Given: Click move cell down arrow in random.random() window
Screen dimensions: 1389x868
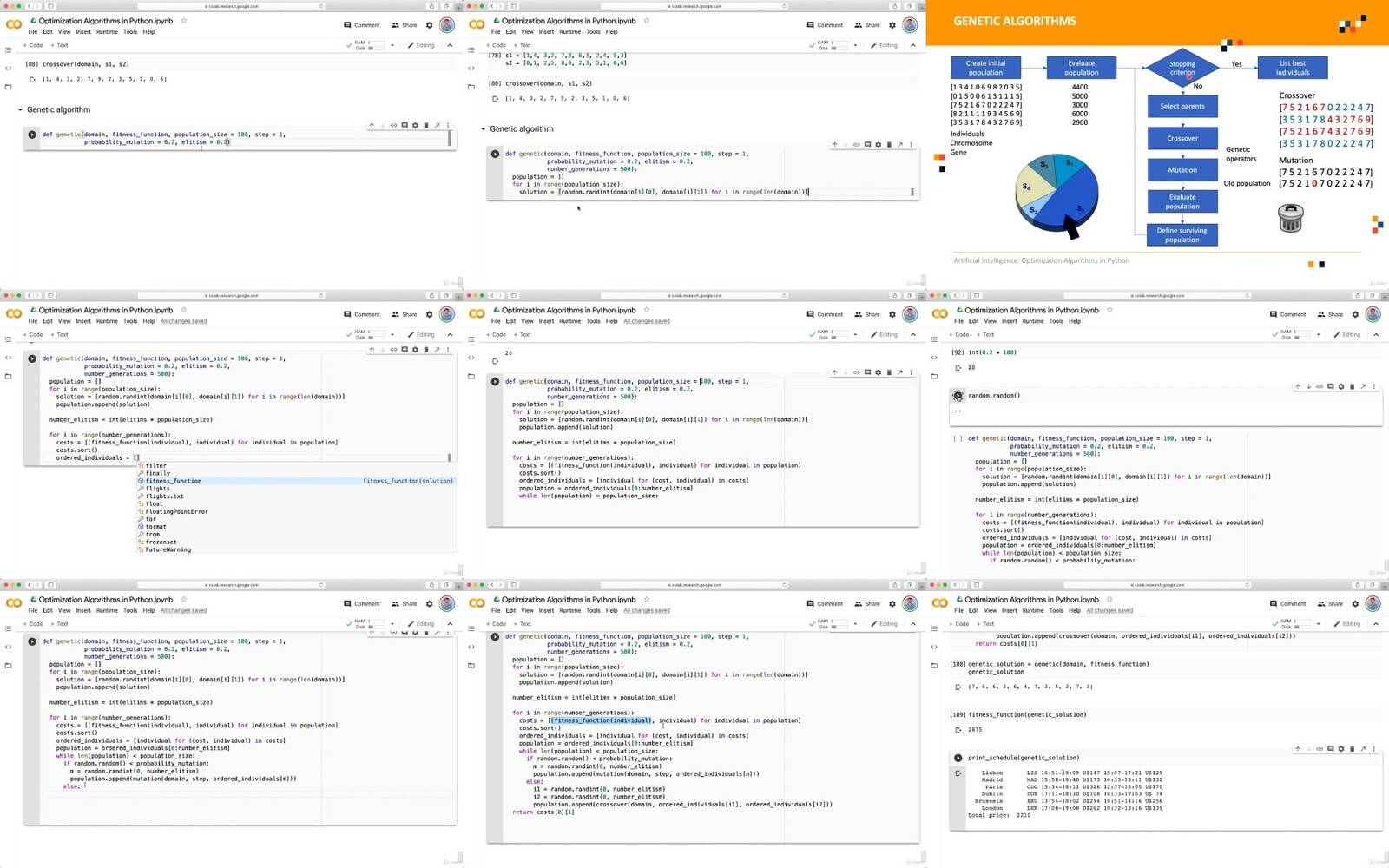Looking at the screenshot, I should click(x=1308, y=386).
